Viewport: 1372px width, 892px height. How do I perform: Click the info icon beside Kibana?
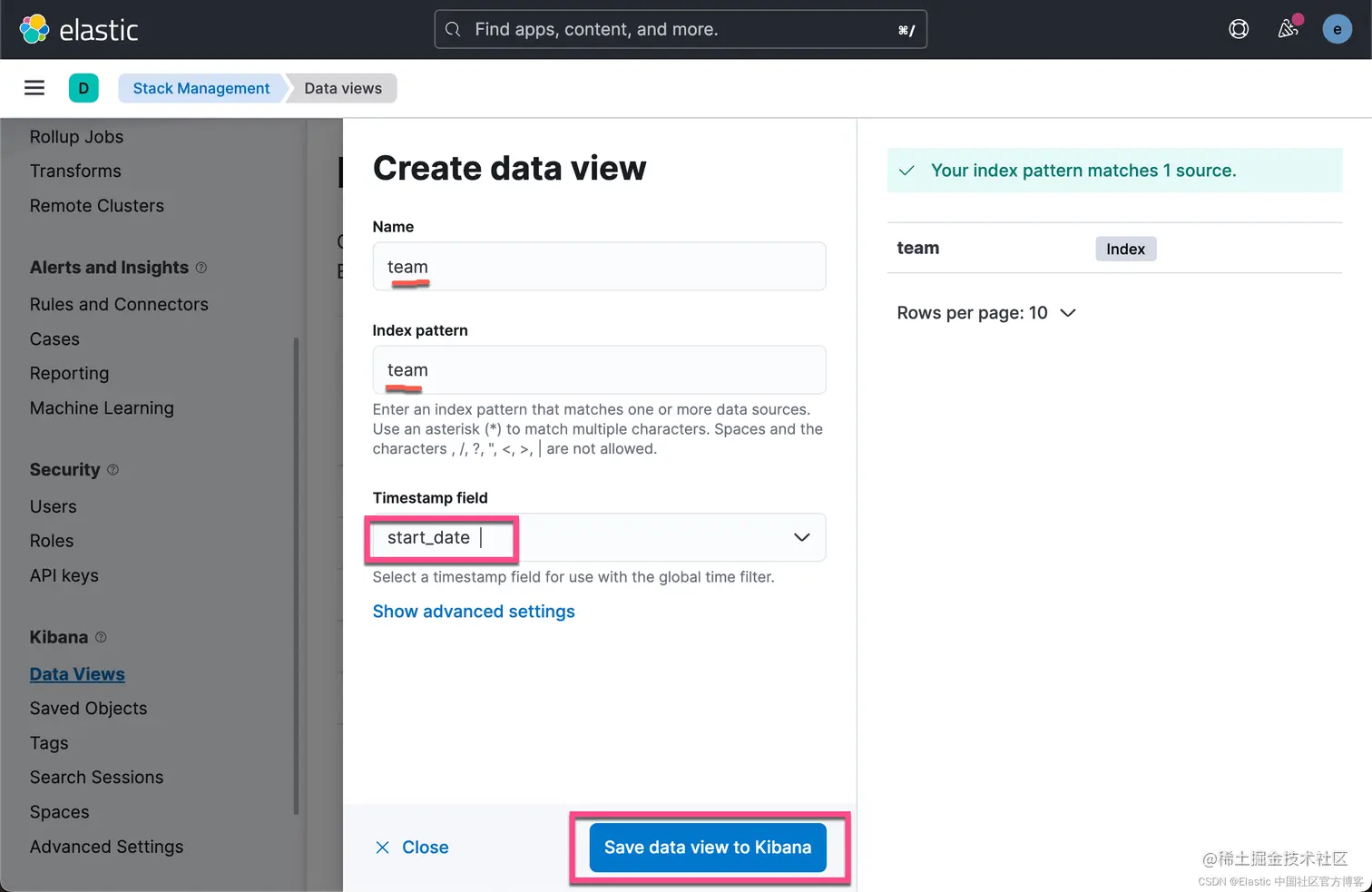pos(101,637)
